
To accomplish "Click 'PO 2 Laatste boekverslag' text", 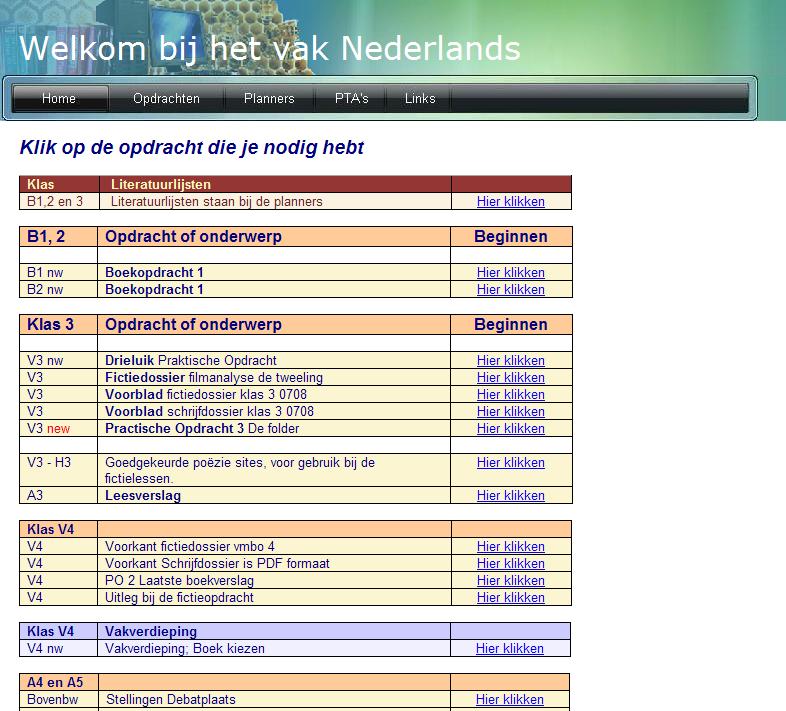I will pos(179,581).
